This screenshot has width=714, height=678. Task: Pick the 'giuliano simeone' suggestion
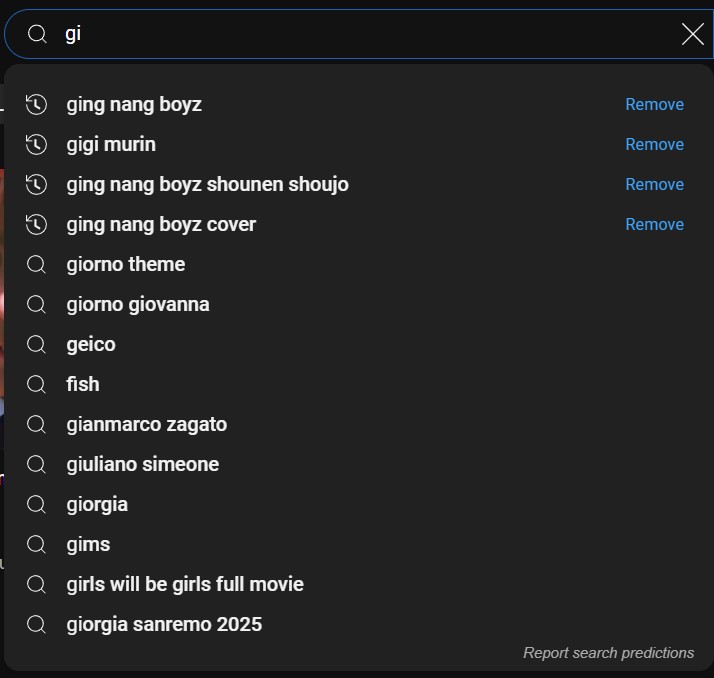tap(142, 464)
